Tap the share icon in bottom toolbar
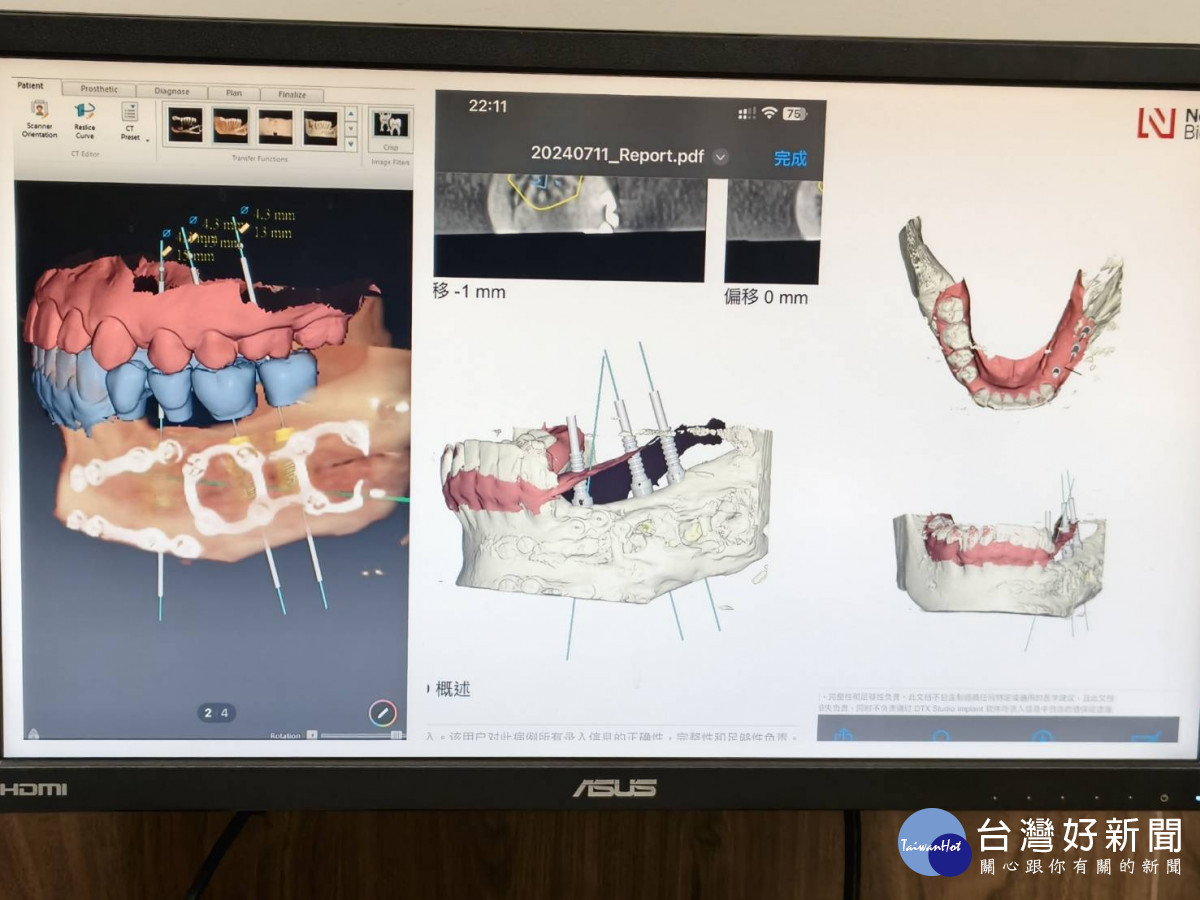Screen dimensions: 1200x900 [843, 735]
